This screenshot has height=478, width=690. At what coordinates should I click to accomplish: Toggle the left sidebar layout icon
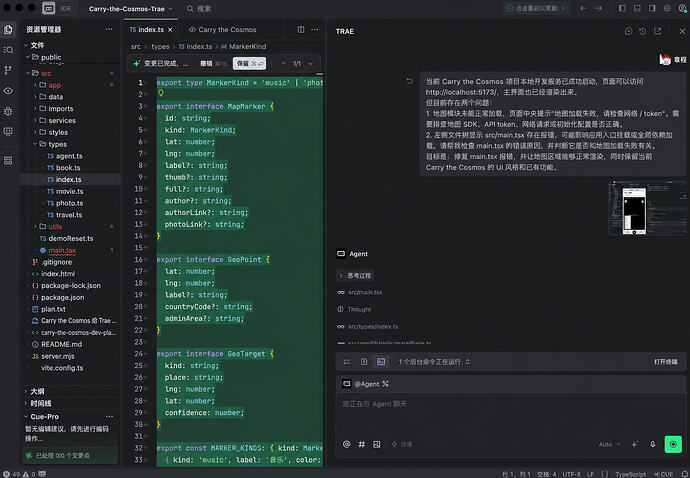(x=622, y=8)
